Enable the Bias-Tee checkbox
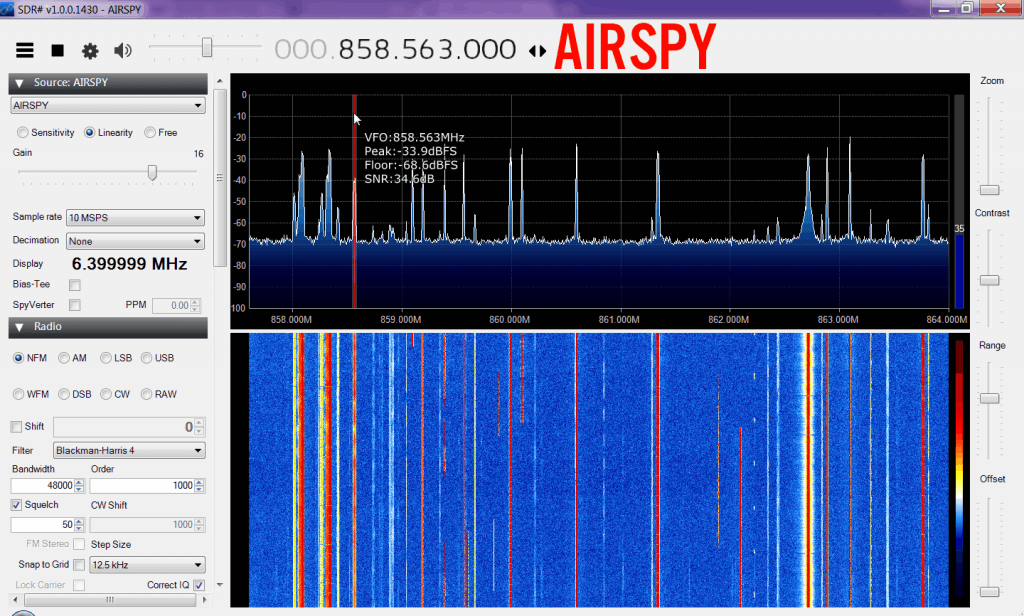The width and height of the screenshot is (1024, 616). (x=75, y=285)
